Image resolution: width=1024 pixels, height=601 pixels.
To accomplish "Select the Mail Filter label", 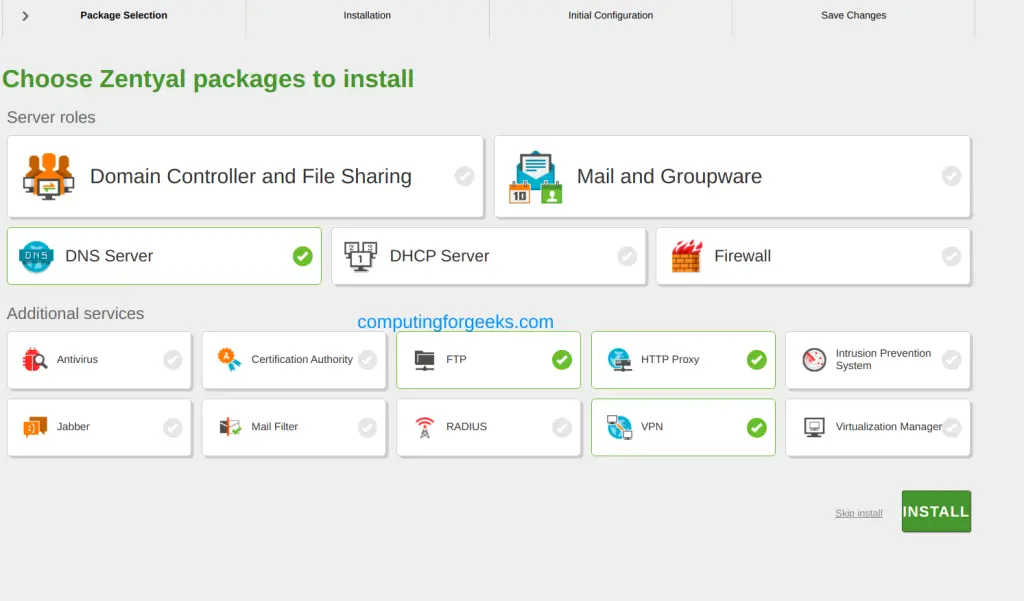I will (275, 427).
